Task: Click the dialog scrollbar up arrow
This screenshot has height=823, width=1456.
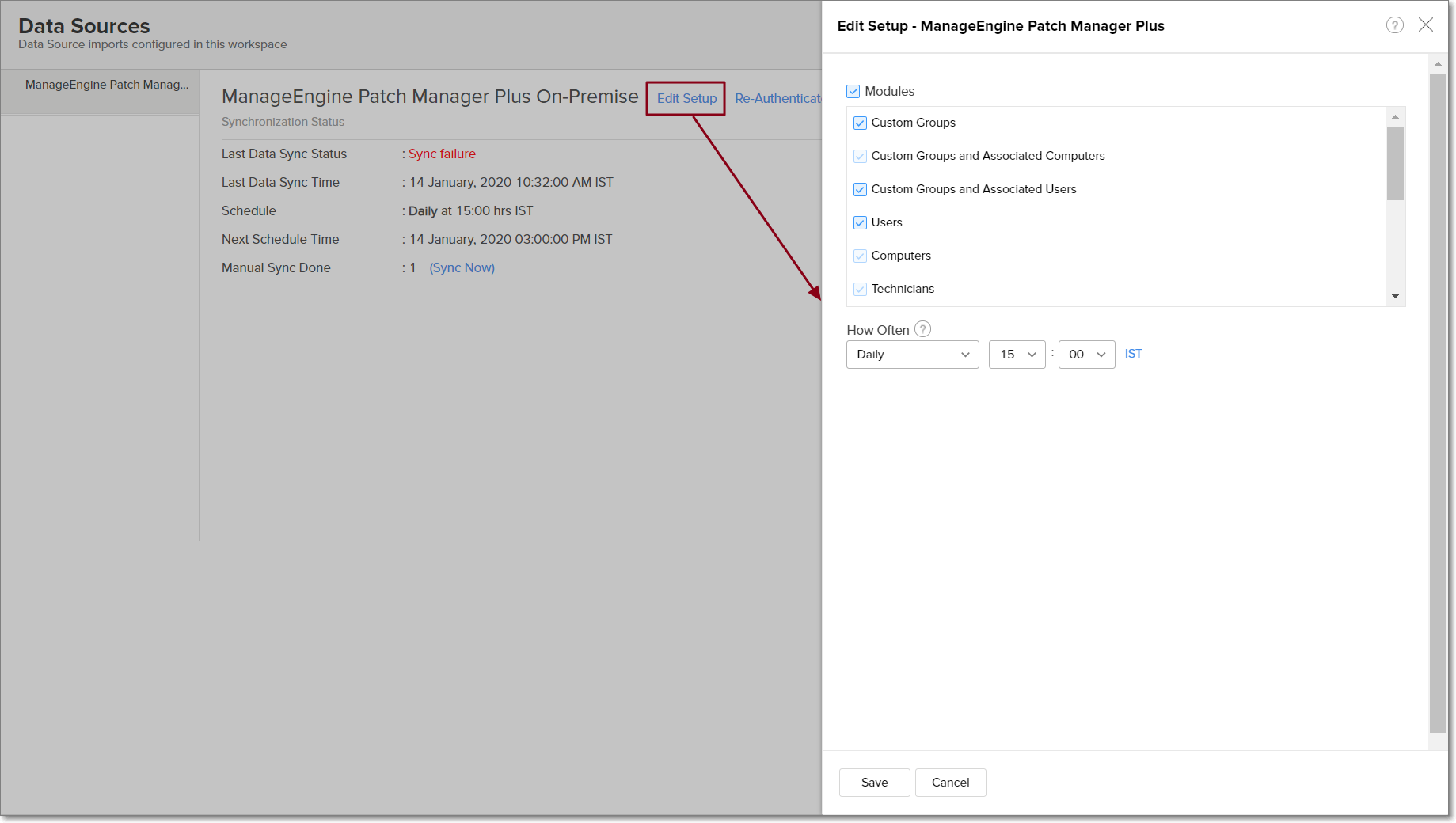Action: 1438,64
